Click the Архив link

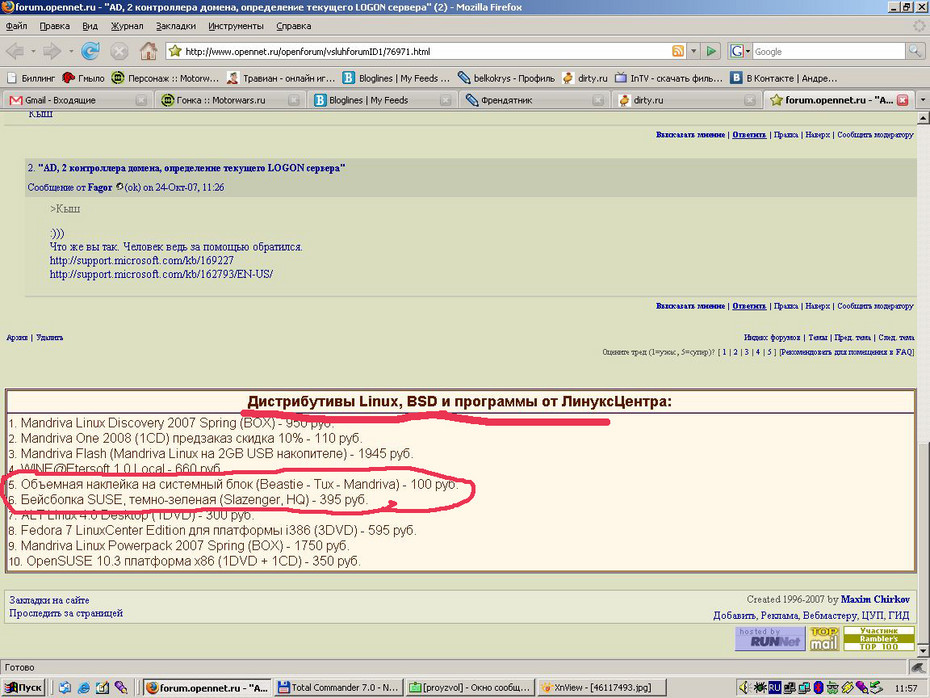(17, 337)
